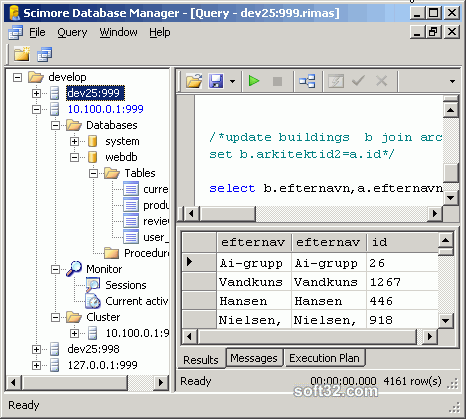Expand the dev25:999 server node
Image resolution: width=466 pixels, height=419 pixels.
click(36, 93)
